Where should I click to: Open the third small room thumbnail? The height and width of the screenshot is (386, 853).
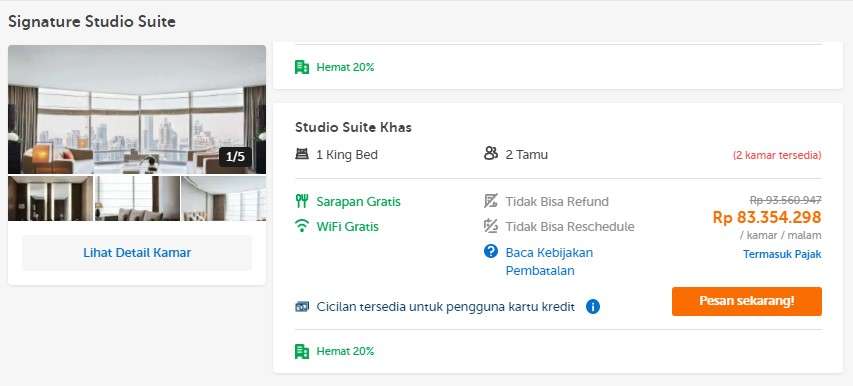(224, 198)
